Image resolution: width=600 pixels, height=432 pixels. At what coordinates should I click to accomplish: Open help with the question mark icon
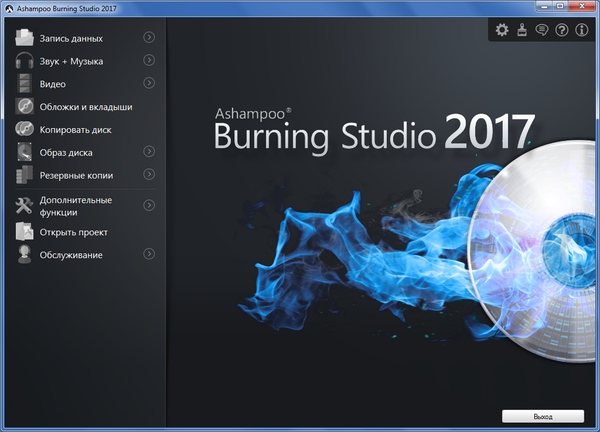click(562, 30)
